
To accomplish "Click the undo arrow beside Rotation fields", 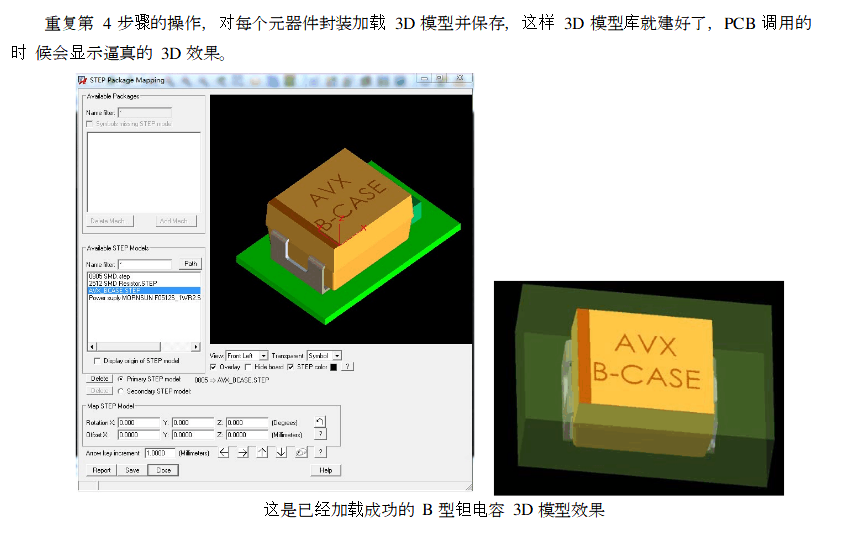I will click(320, 422).
